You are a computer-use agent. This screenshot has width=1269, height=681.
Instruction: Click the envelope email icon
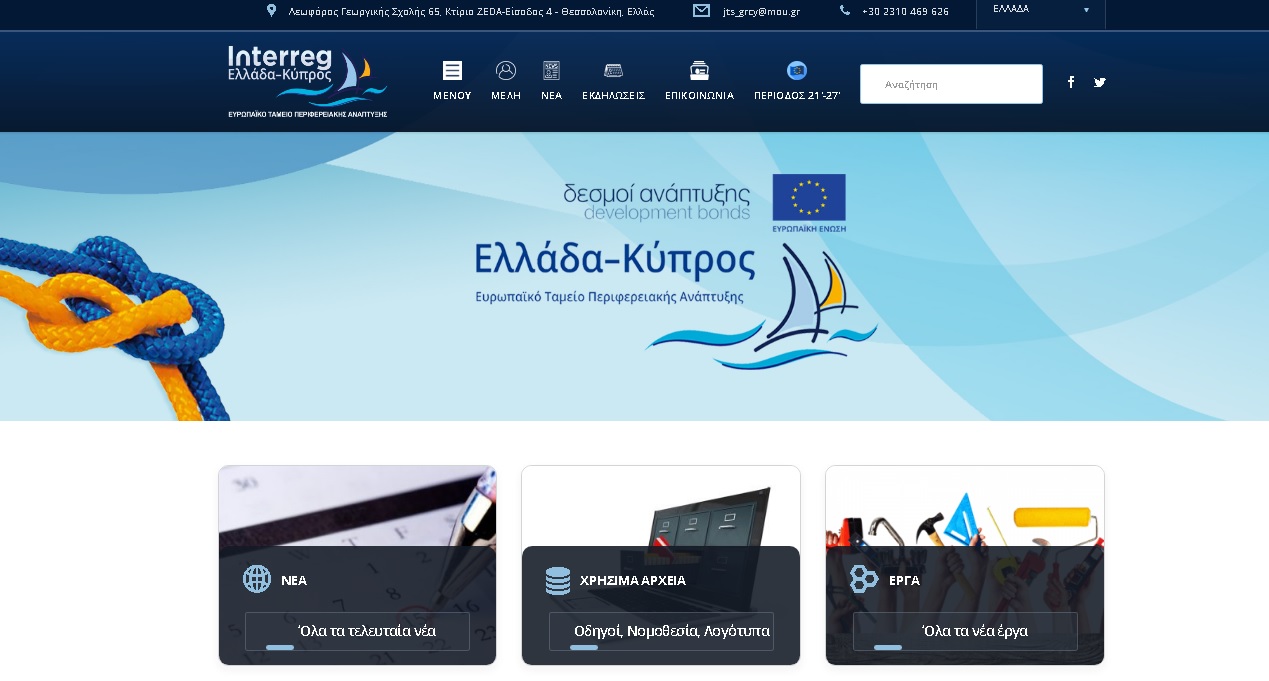[701, 11]
